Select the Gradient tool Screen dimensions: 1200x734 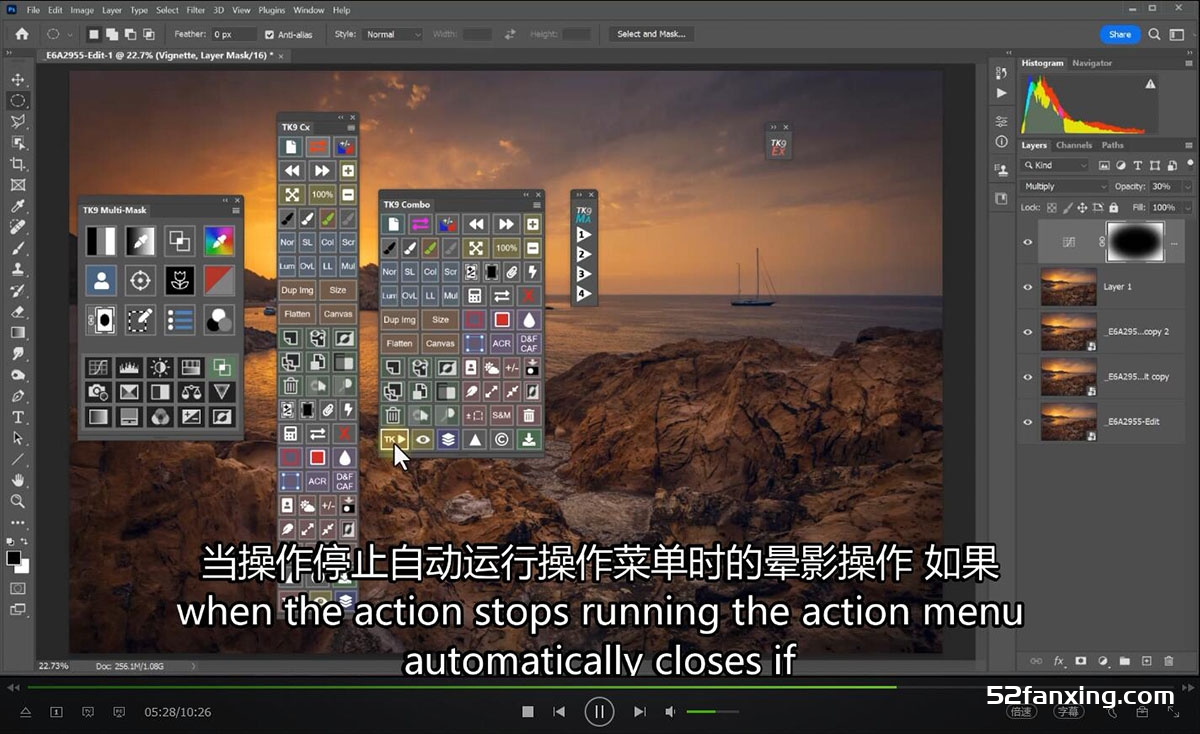click(18, 332)
